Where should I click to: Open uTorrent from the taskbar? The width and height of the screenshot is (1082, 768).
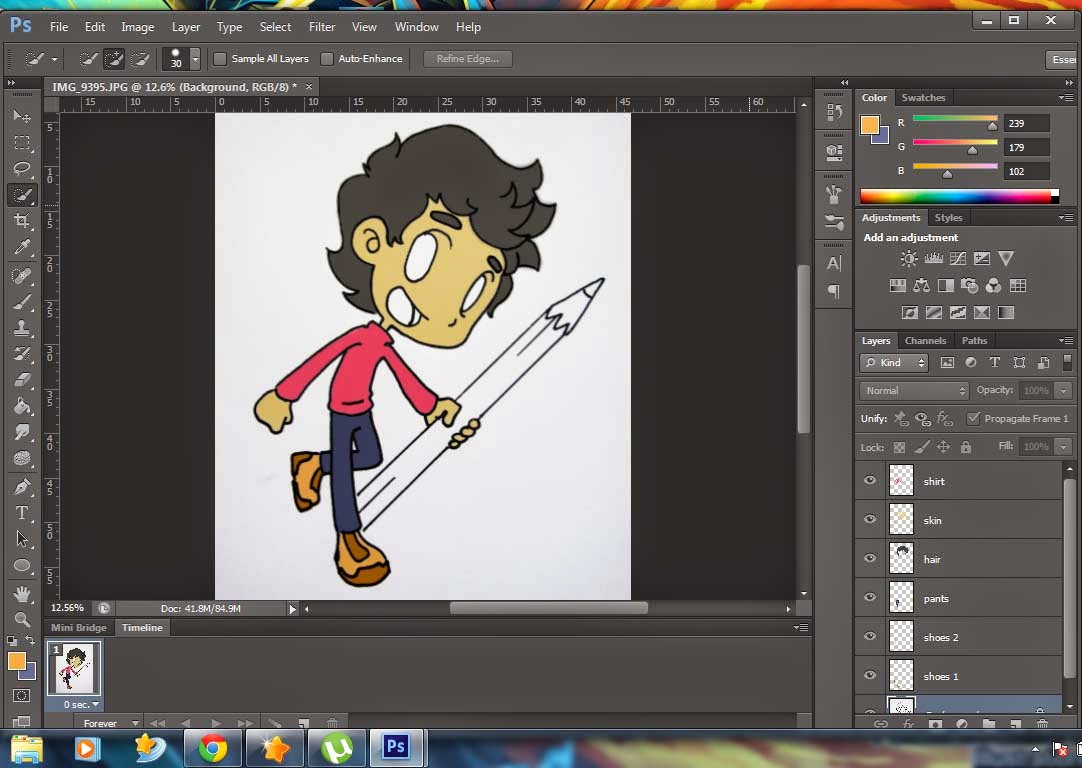(x=336, y=749)
